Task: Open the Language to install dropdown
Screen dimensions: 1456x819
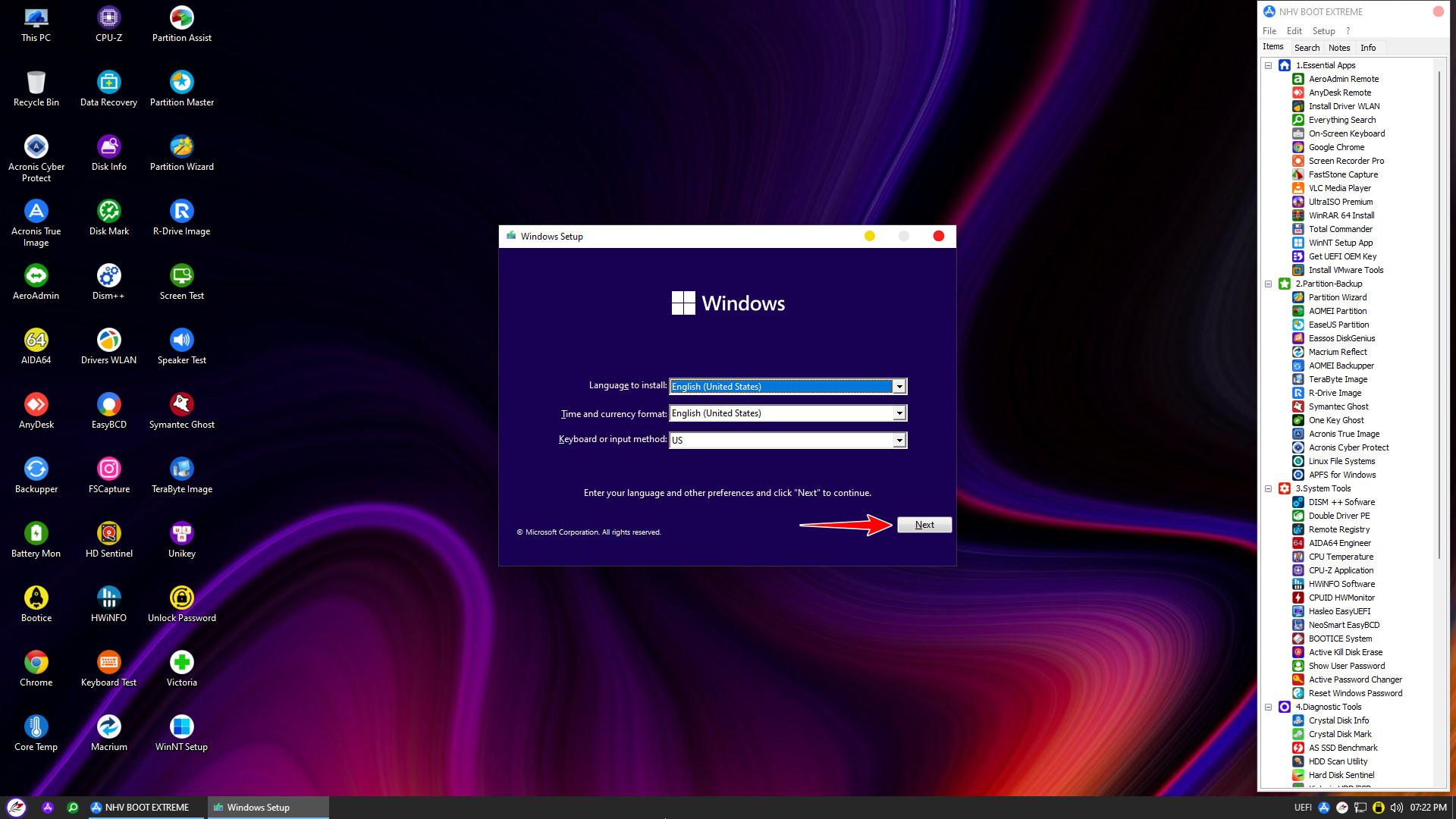Action: (x=899, y=387)
